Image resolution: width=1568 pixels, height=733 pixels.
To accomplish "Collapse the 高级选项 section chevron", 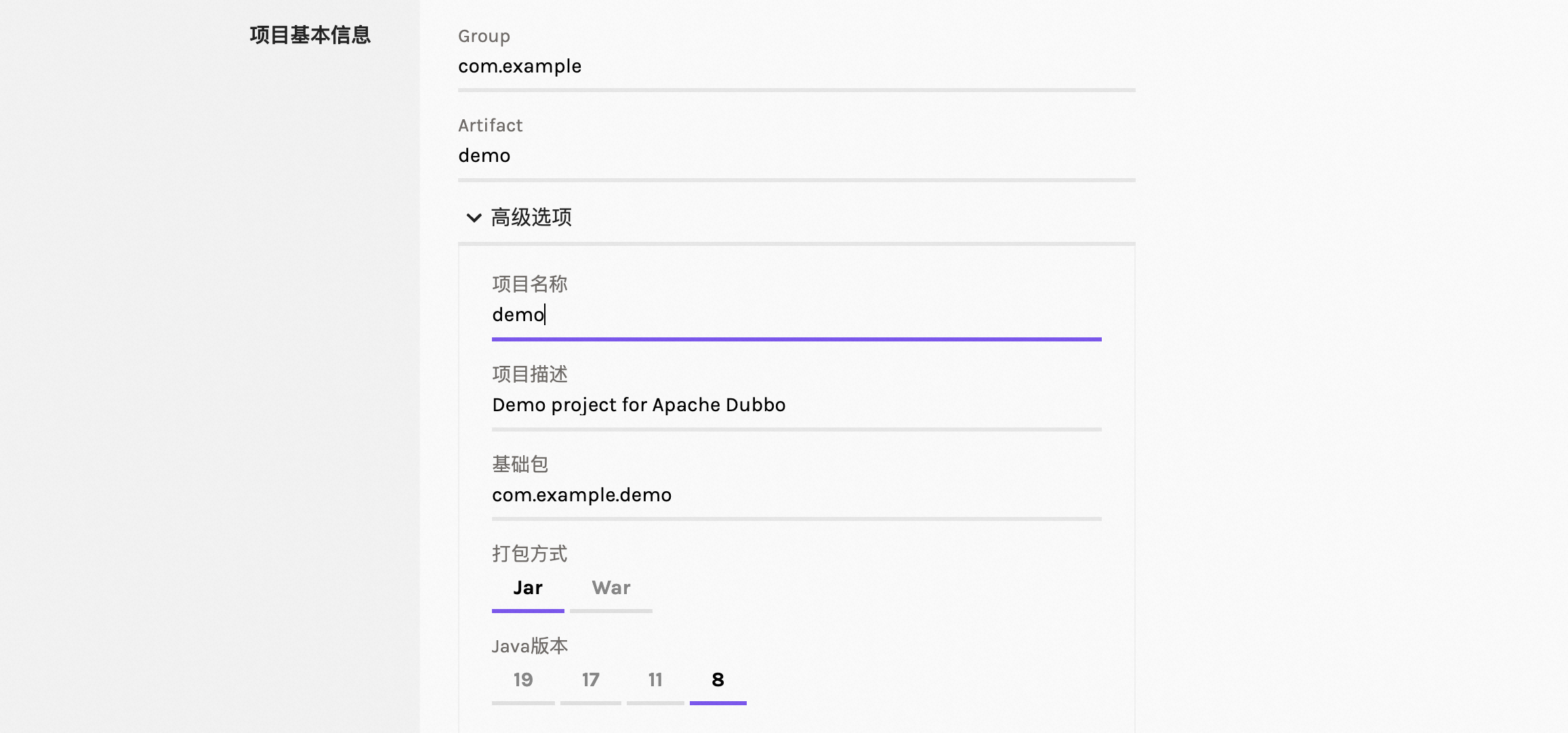I will [473, 217].
